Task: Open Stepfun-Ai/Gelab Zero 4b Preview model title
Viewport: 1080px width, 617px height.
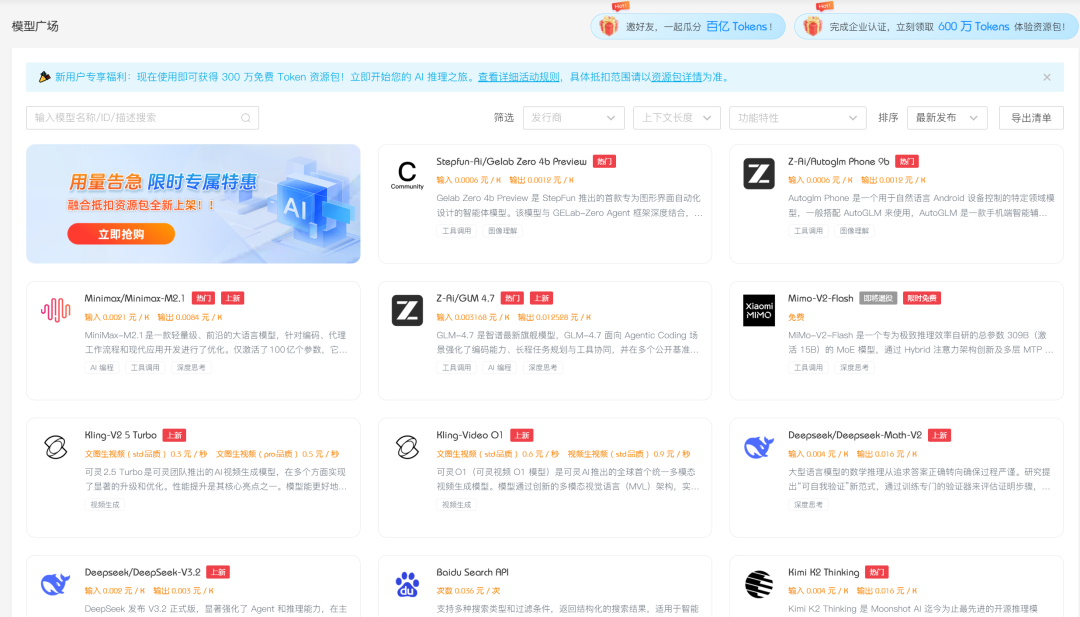Action: click(x=511, y=162)
